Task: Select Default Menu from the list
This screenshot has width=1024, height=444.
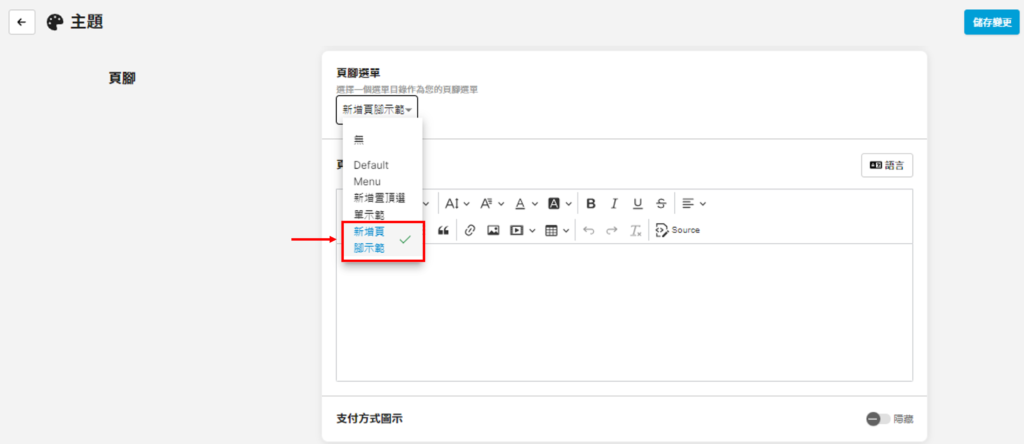Action: point(371,173)
